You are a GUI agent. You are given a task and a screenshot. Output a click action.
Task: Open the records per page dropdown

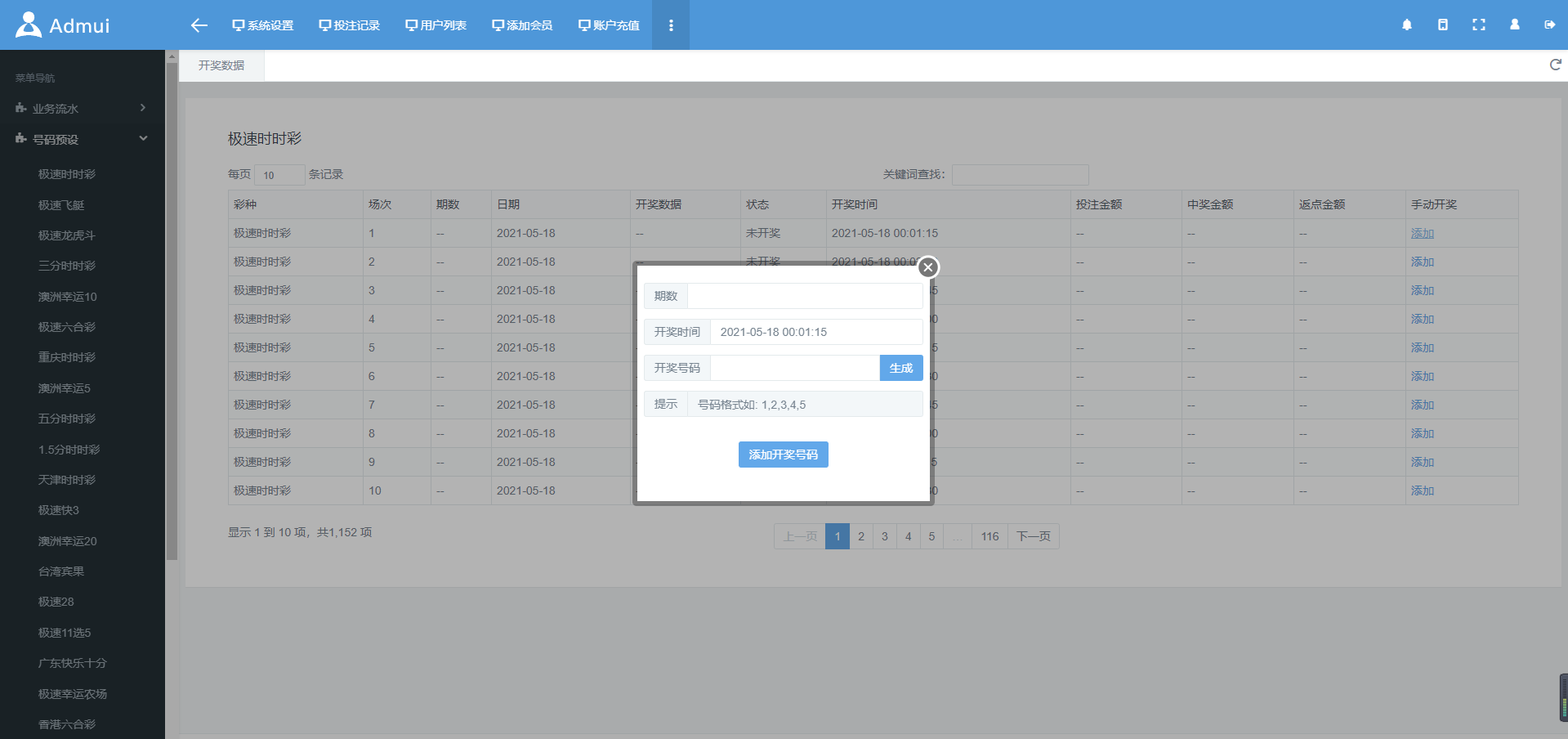pyautogui.click(x=279, y=175)
